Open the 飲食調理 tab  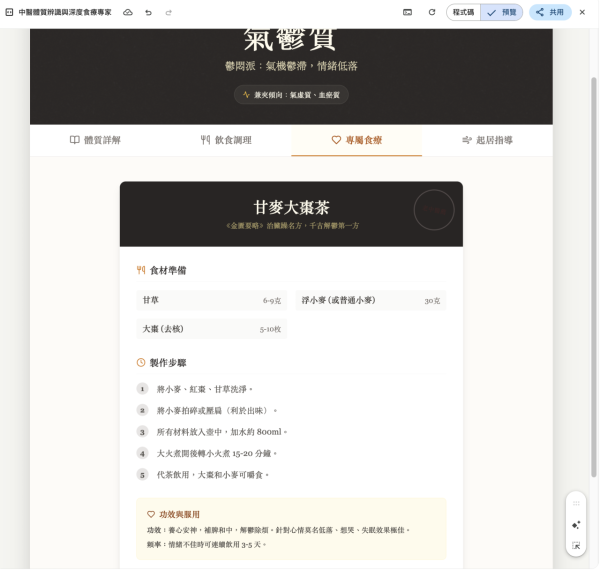[x=226, y=140]
